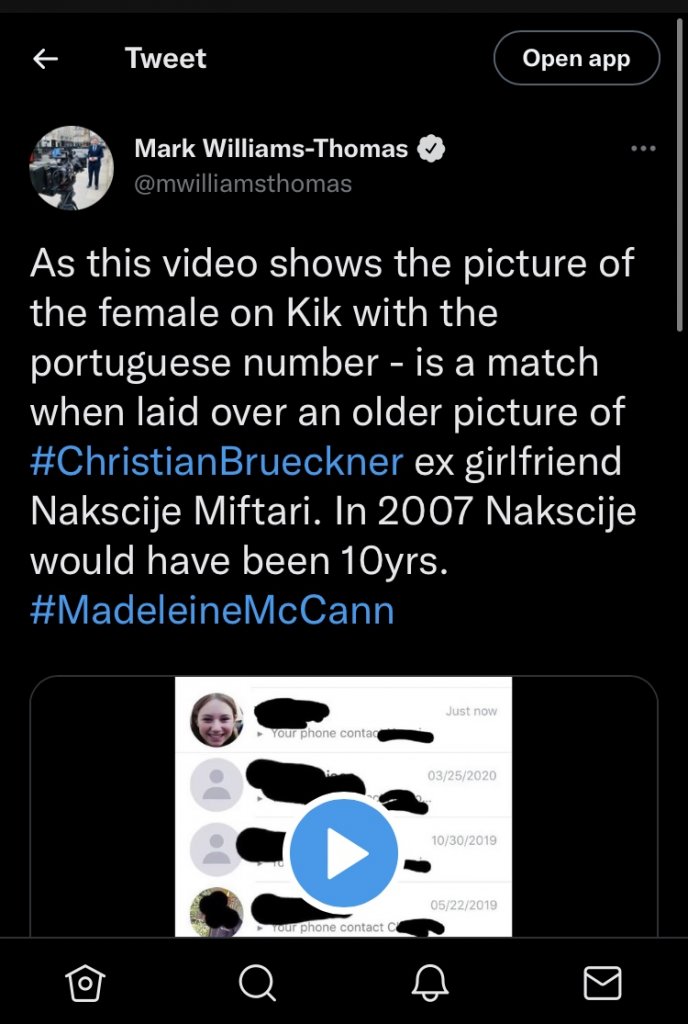The width and height of the screenshot is (688, 1024).
Task: Open Search from the bottom navigation
Action: 257,984
